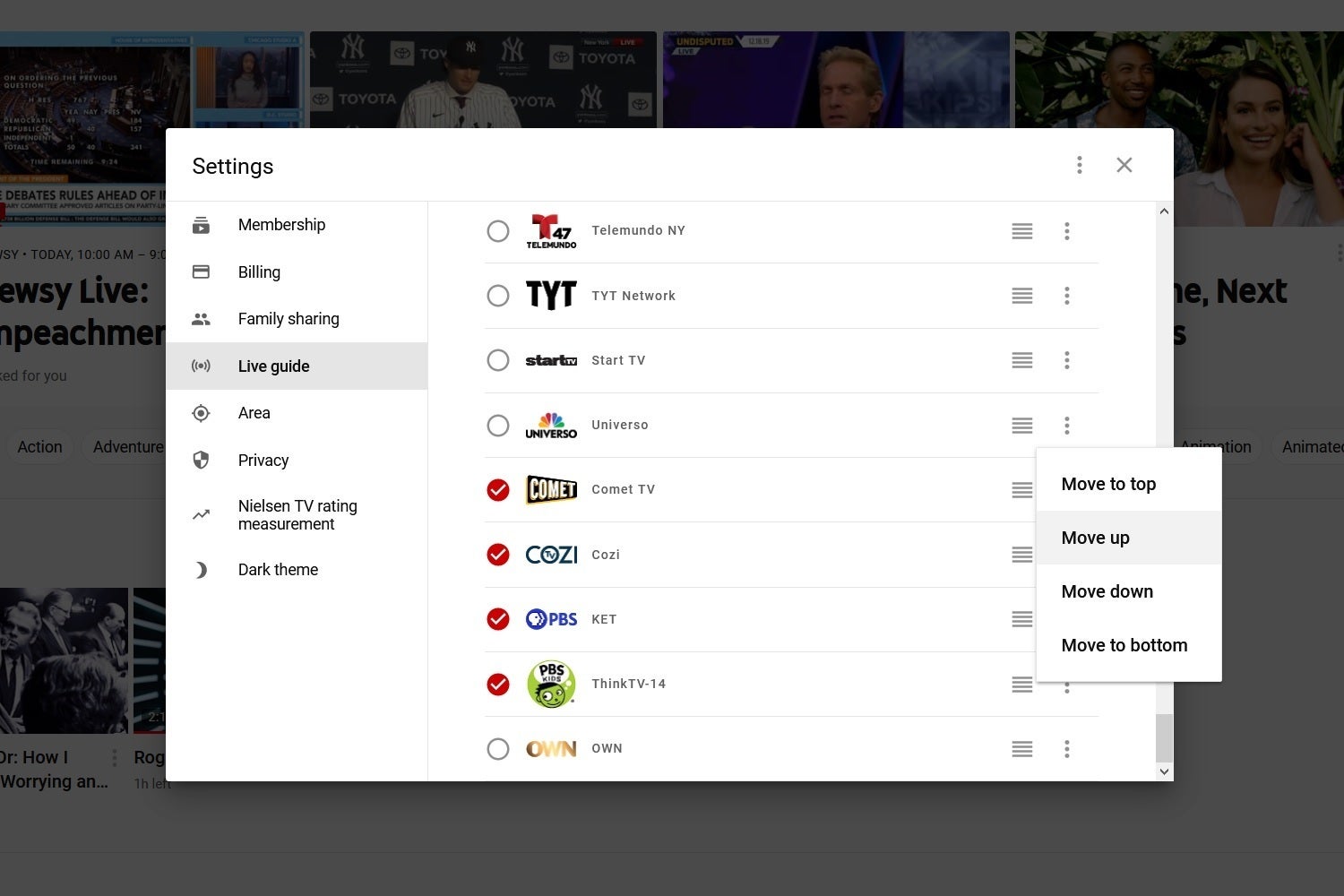This screenshot has width=1344, height=896.
Task: Enable Start TV channel checkbox
Action: coord(498,360)
